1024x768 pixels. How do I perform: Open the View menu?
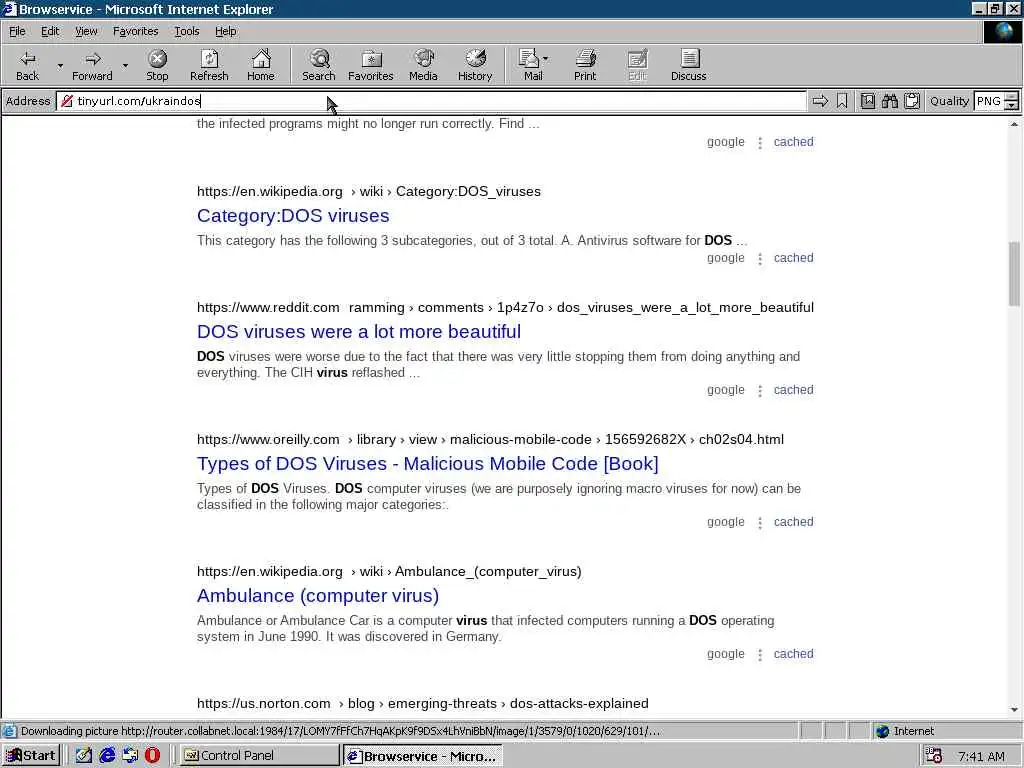(x=86, y=31)
